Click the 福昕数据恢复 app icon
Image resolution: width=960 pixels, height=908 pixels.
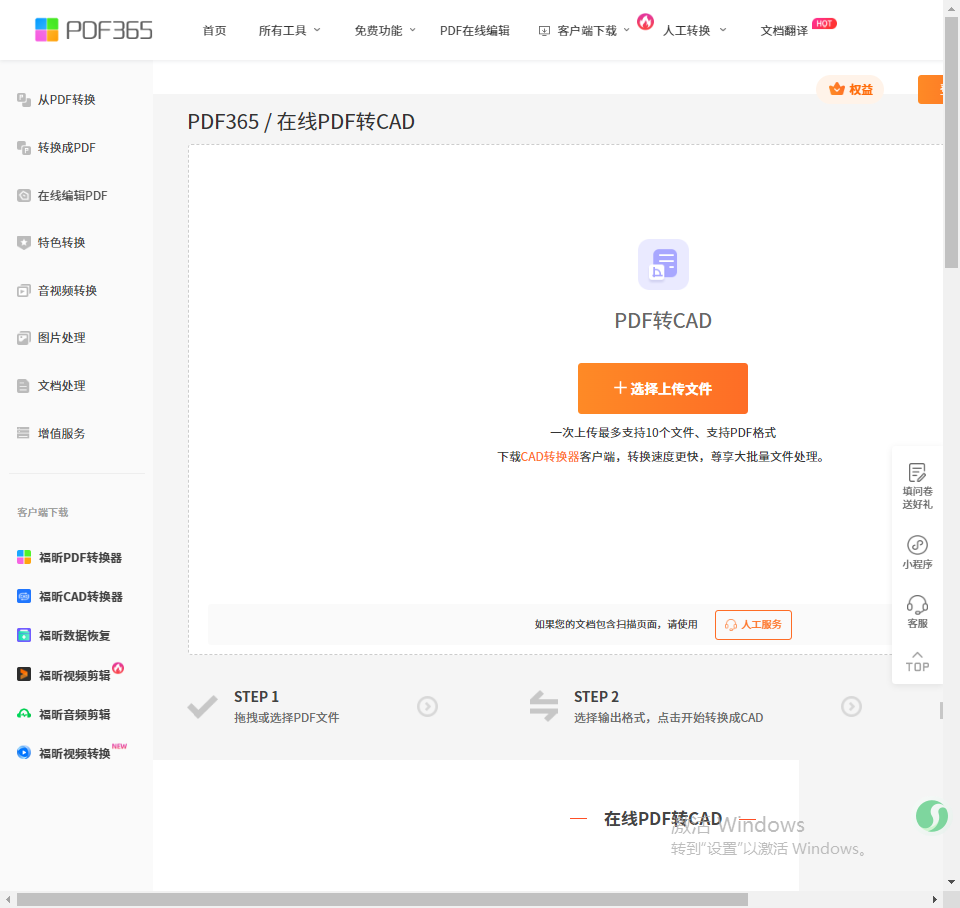pyautogui.click(x=24, y=636)
